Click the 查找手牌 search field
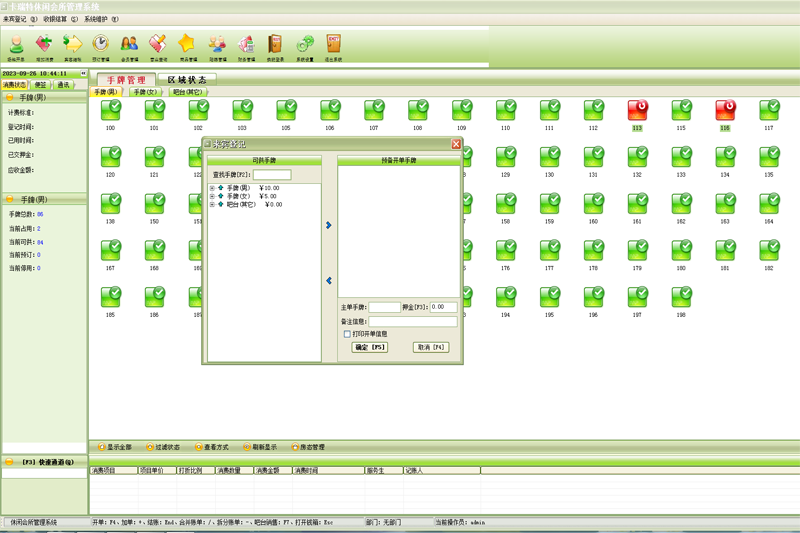This screenshot has height=533, width=800. pos(272,175)
